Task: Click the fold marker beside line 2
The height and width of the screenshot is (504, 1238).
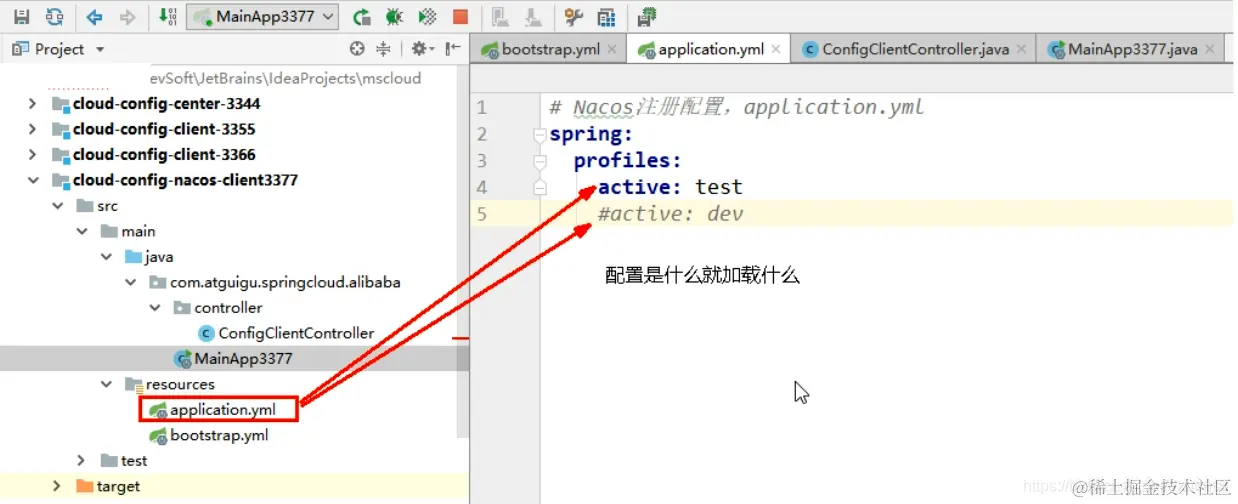Action: tap(540, 134)
